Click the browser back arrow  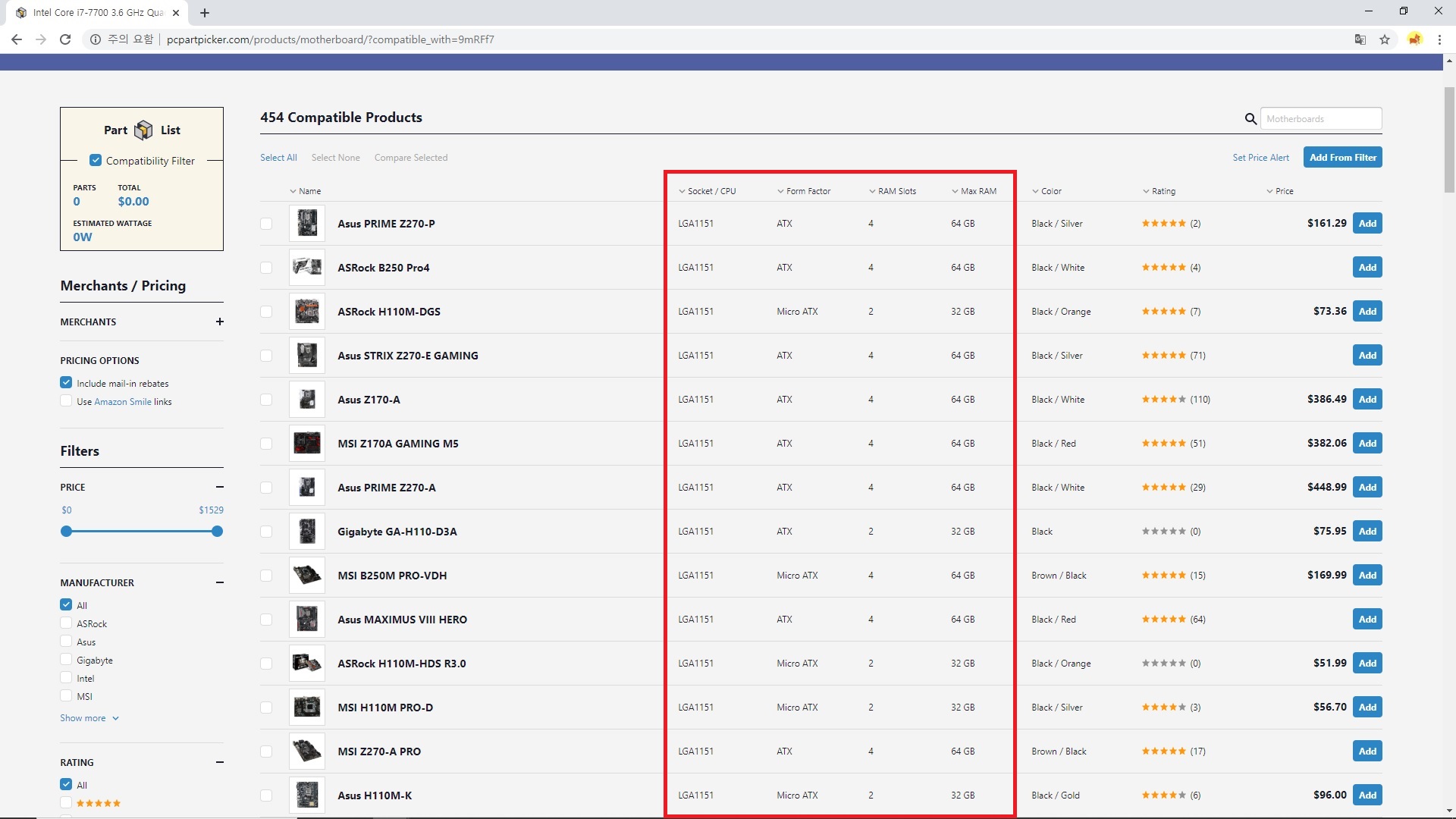pos(17,39)
